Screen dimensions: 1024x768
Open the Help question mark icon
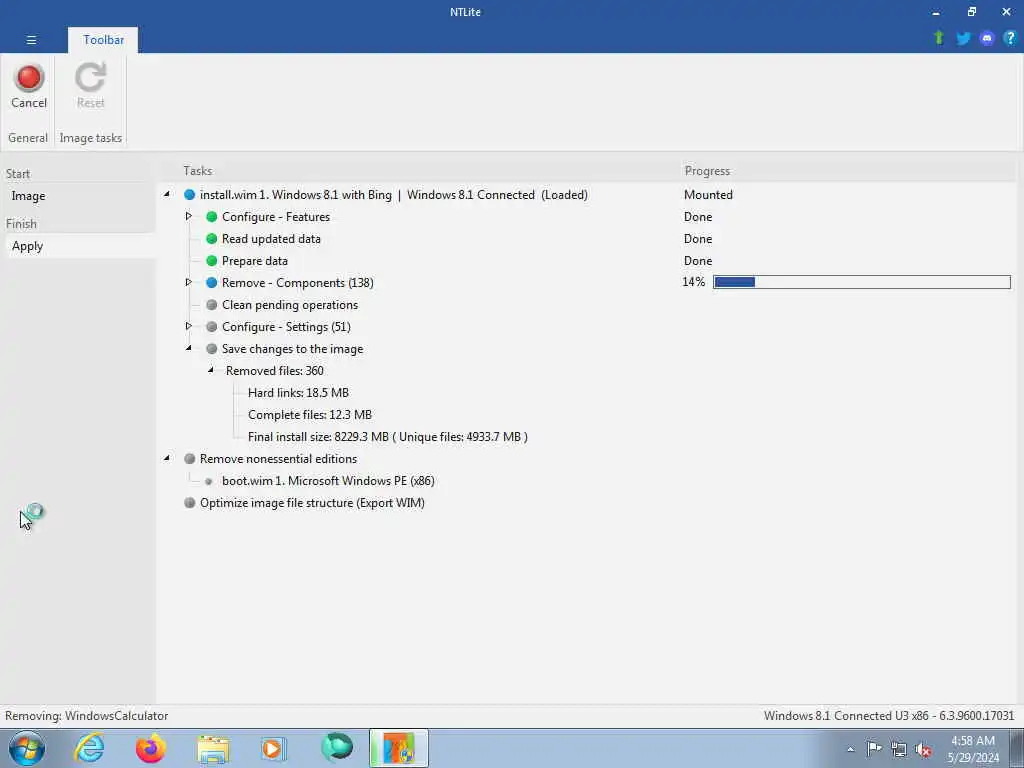click(x=1010, y=38)
